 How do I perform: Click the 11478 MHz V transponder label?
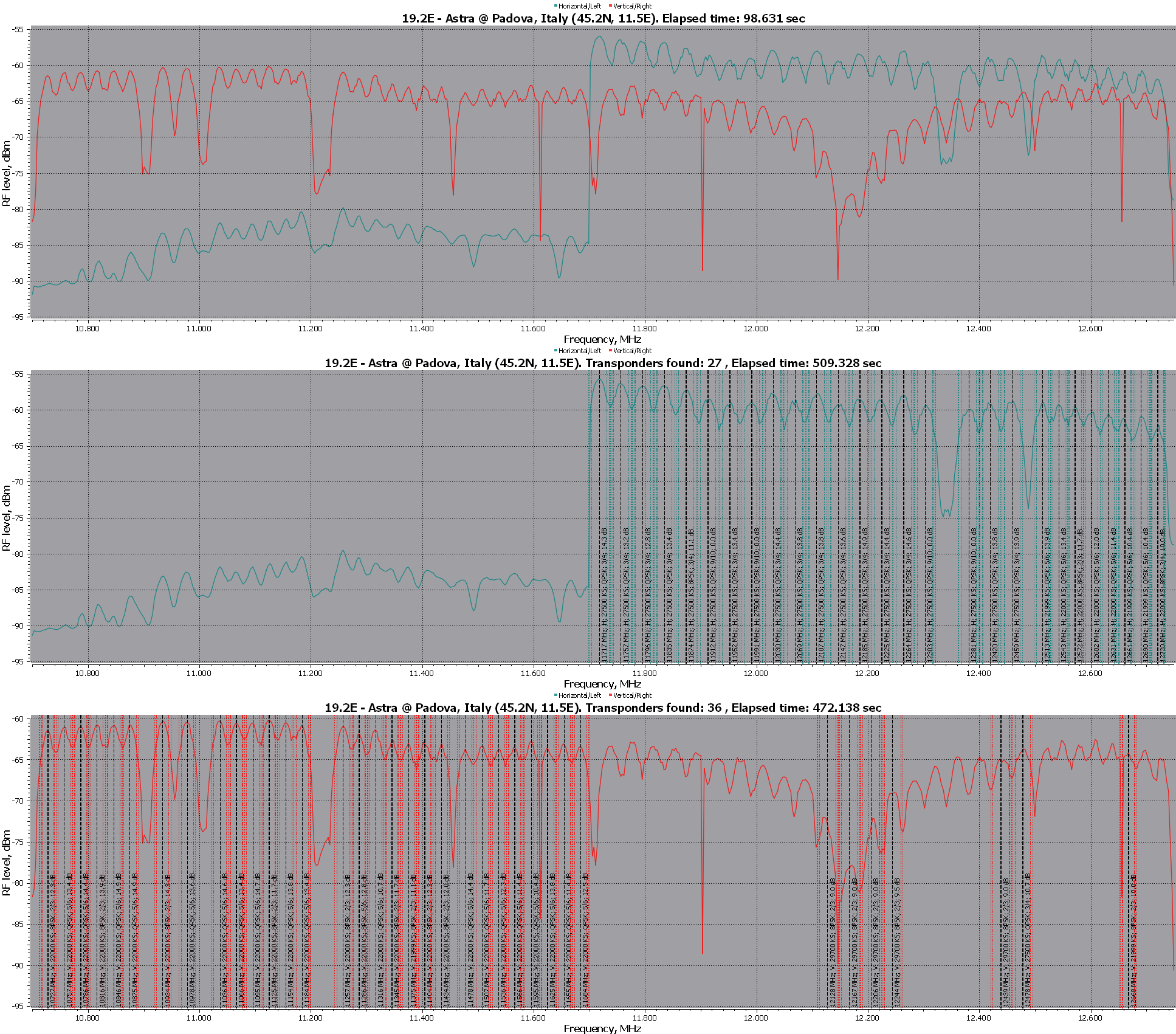[x=470, y=940]
